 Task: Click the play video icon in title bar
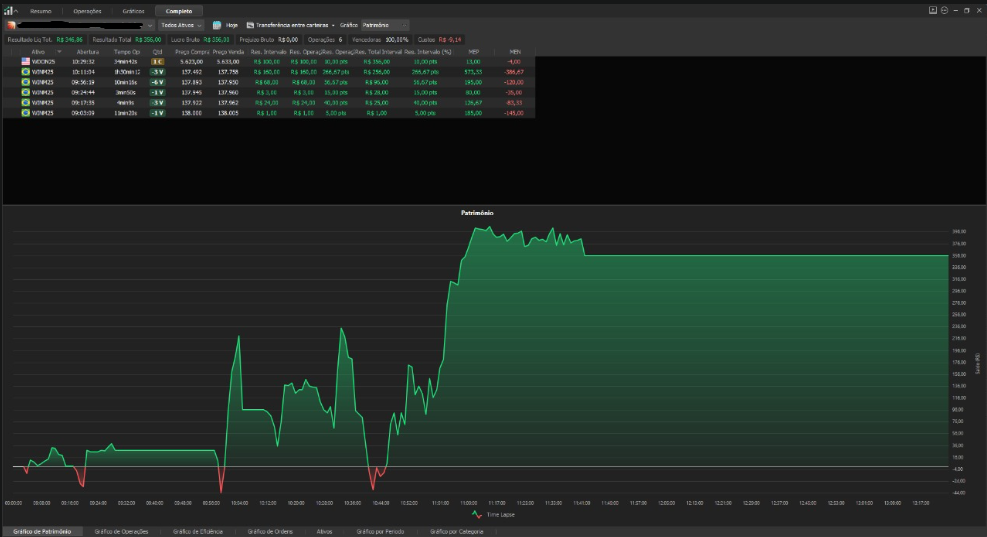933,10
